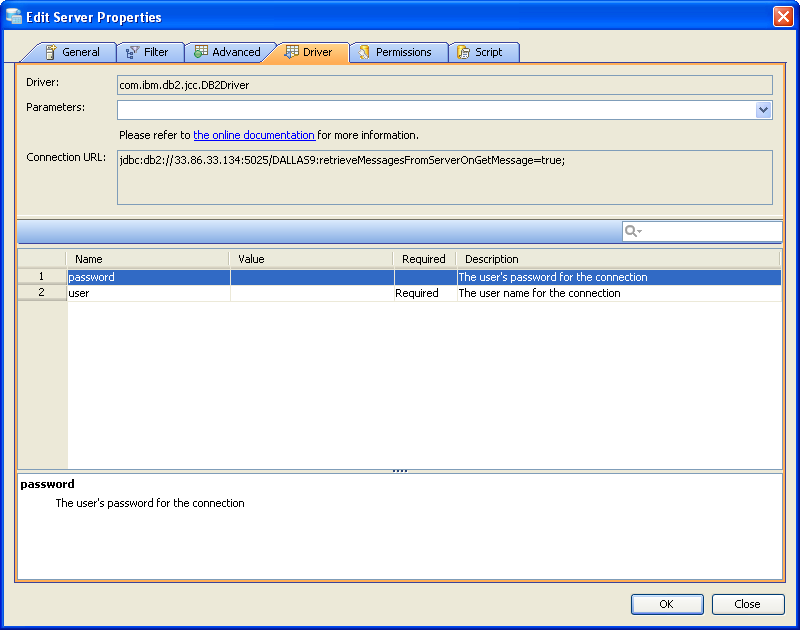Click the Value column header

(x=312, y=259)
